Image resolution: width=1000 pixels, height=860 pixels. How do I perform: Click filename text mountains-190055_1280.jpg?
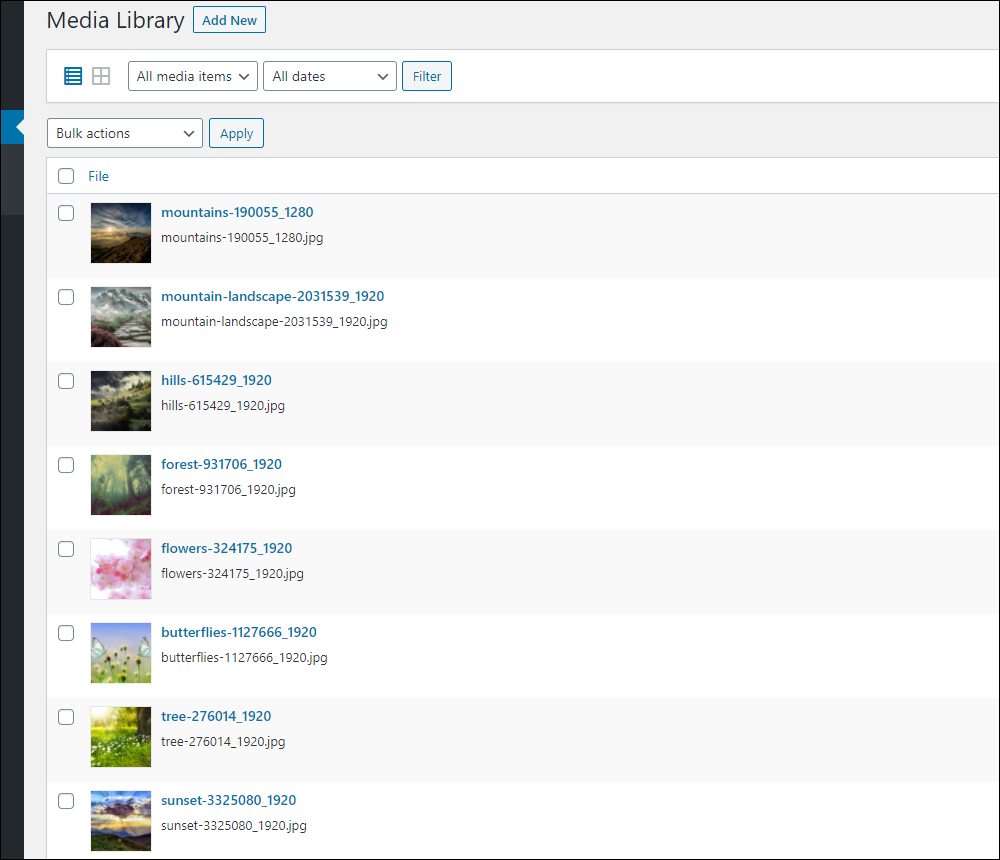click(242, 238)
